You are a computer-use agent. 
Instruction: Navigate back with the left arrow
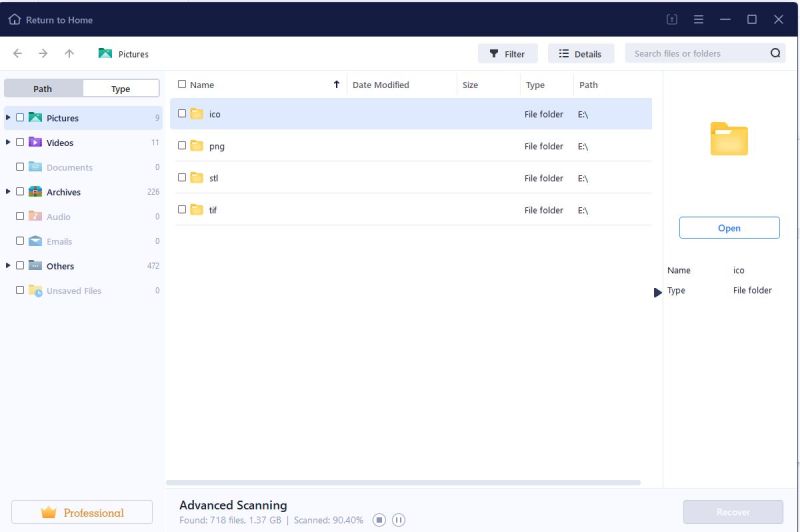[18, 54]
